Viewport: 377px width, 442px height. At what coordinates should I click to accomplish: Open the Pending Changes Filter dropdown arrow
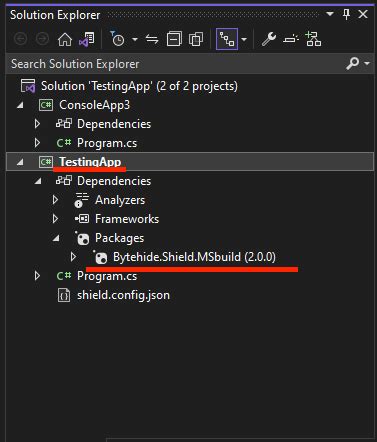point(135,39)
